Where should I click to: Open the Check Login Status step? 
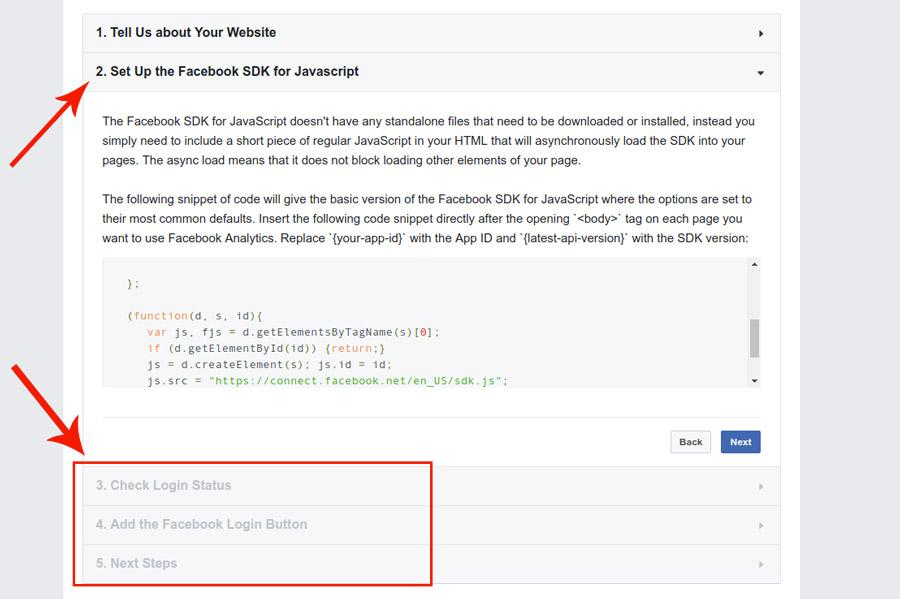[x=164, y=485]
